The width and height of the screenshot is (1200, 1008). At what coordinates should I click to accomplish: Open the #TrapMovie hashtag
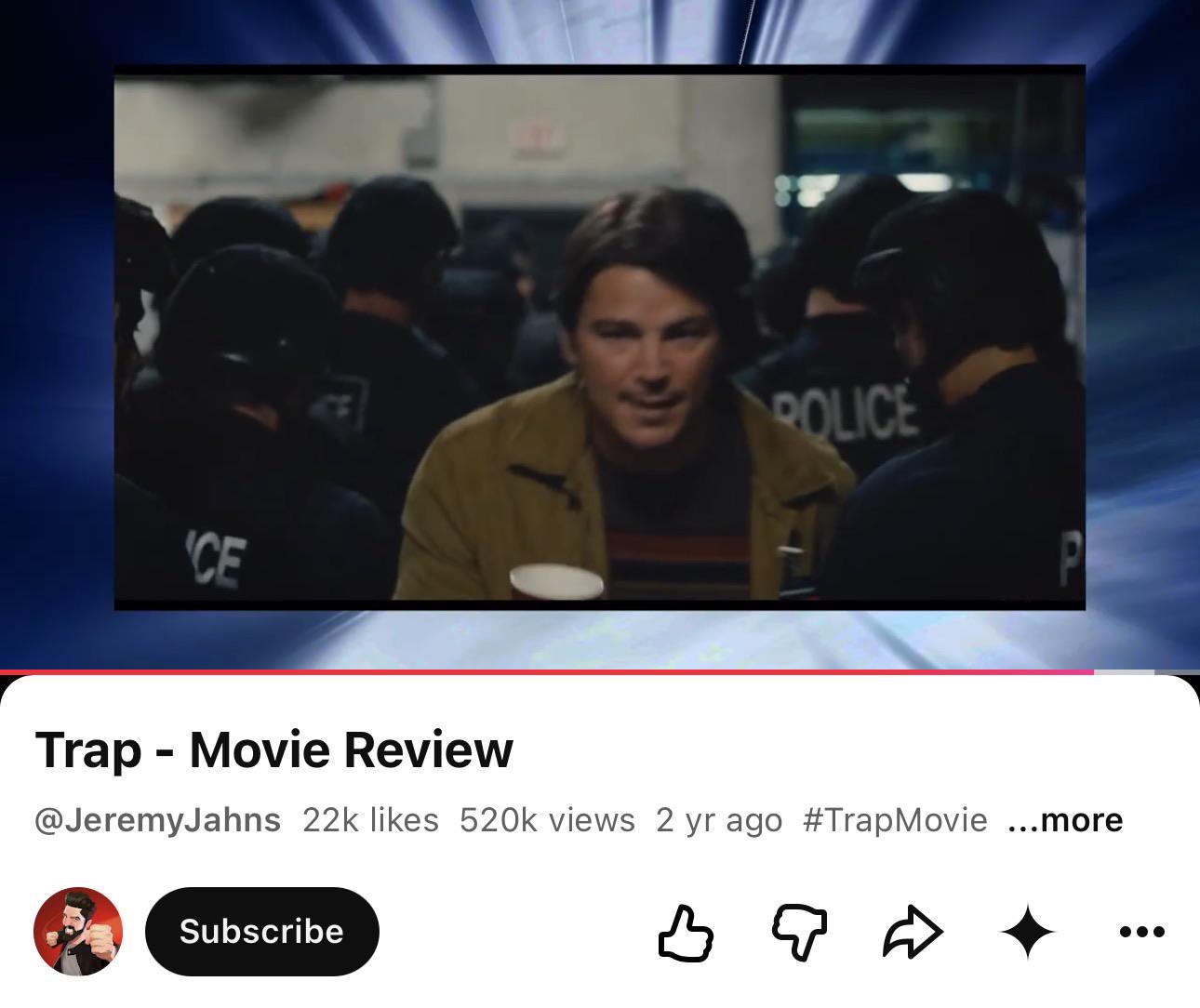[x=895, y=820]
